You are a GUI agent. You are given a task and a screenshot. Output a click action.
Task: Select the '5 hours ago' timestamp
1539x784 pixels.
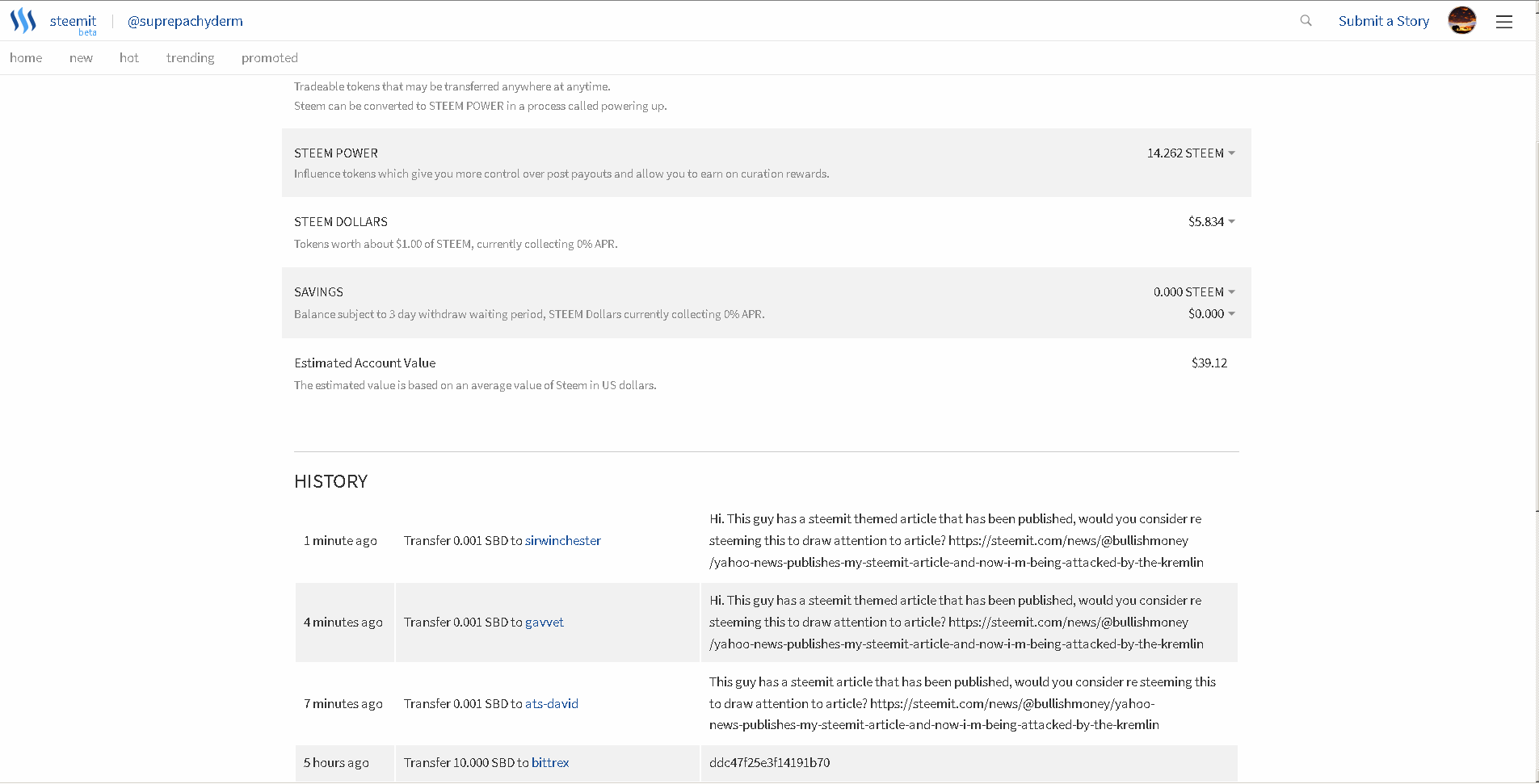point(336,763)
